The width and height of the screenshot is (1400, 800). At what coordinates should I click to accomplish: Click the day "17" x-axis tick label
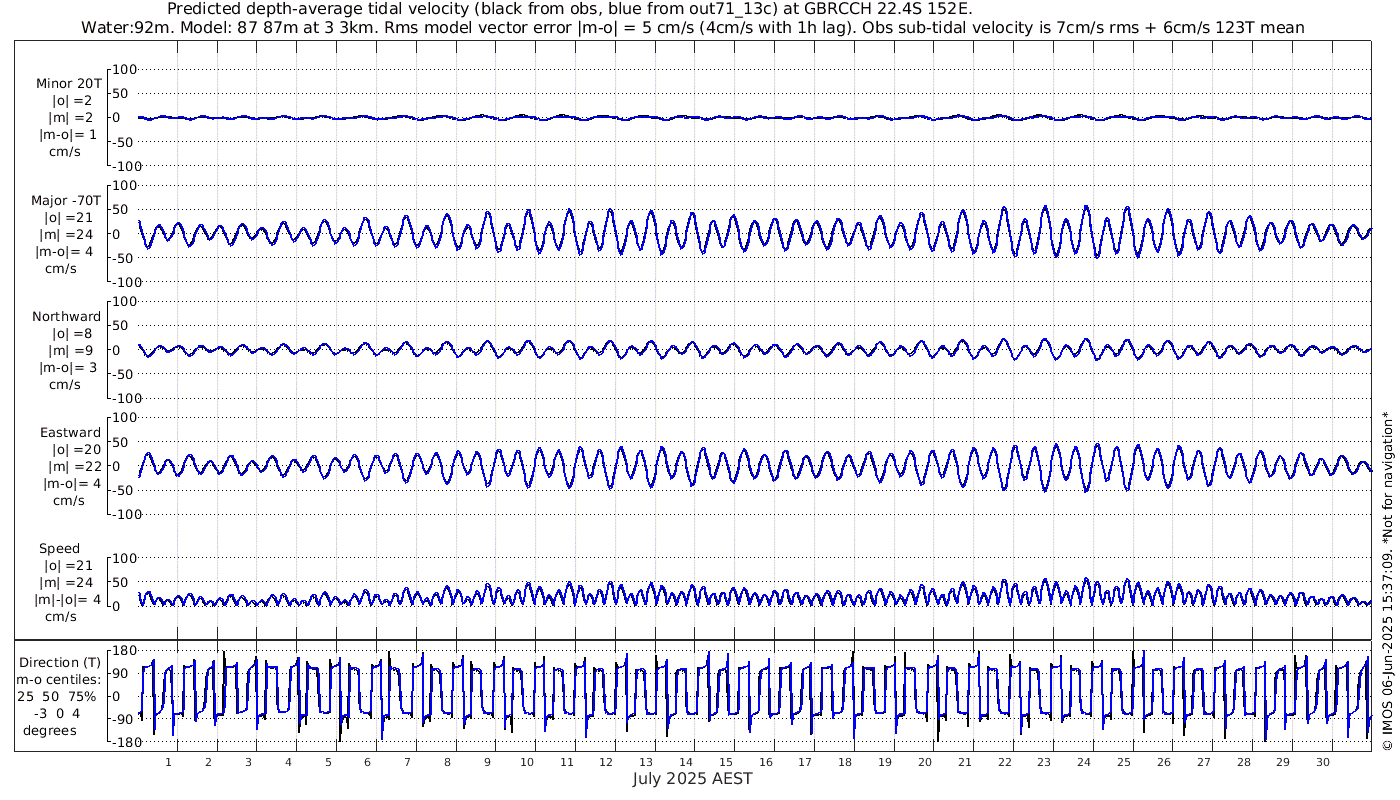click(805, 762)
